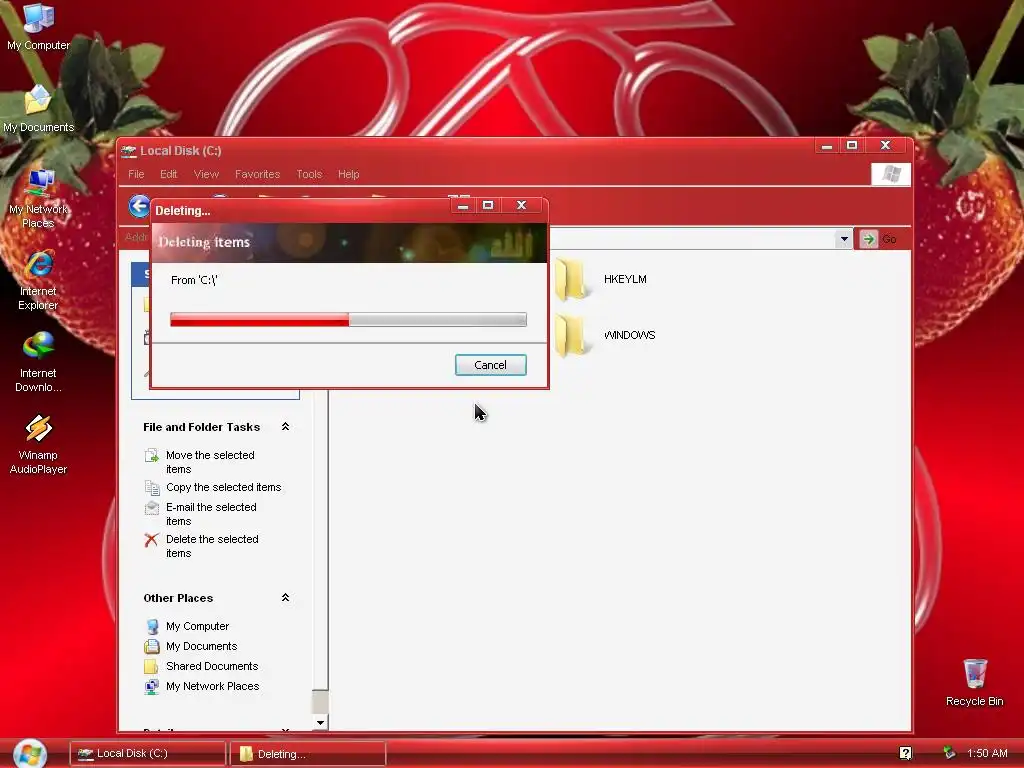This screenshot has height=768, width=1024.
Task: Click the E-mail the selected items icon
Action: point(152,507)
